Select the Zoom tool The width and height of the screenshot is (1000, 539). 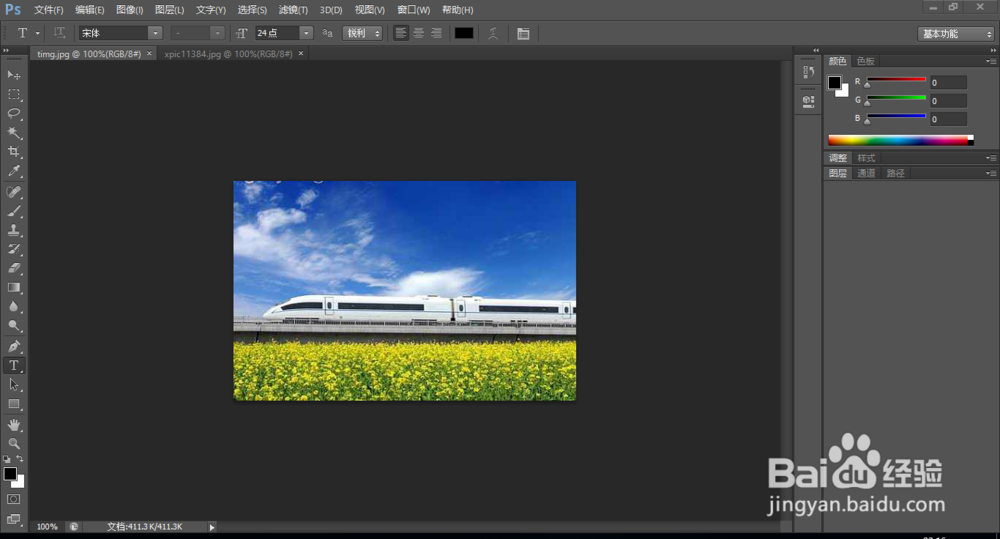click(x=13, y=443)
